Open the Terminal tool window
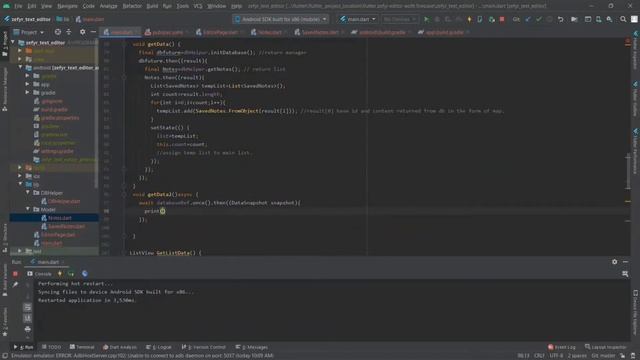The width and height of the screenshot is (640, 360). (82, 347)
